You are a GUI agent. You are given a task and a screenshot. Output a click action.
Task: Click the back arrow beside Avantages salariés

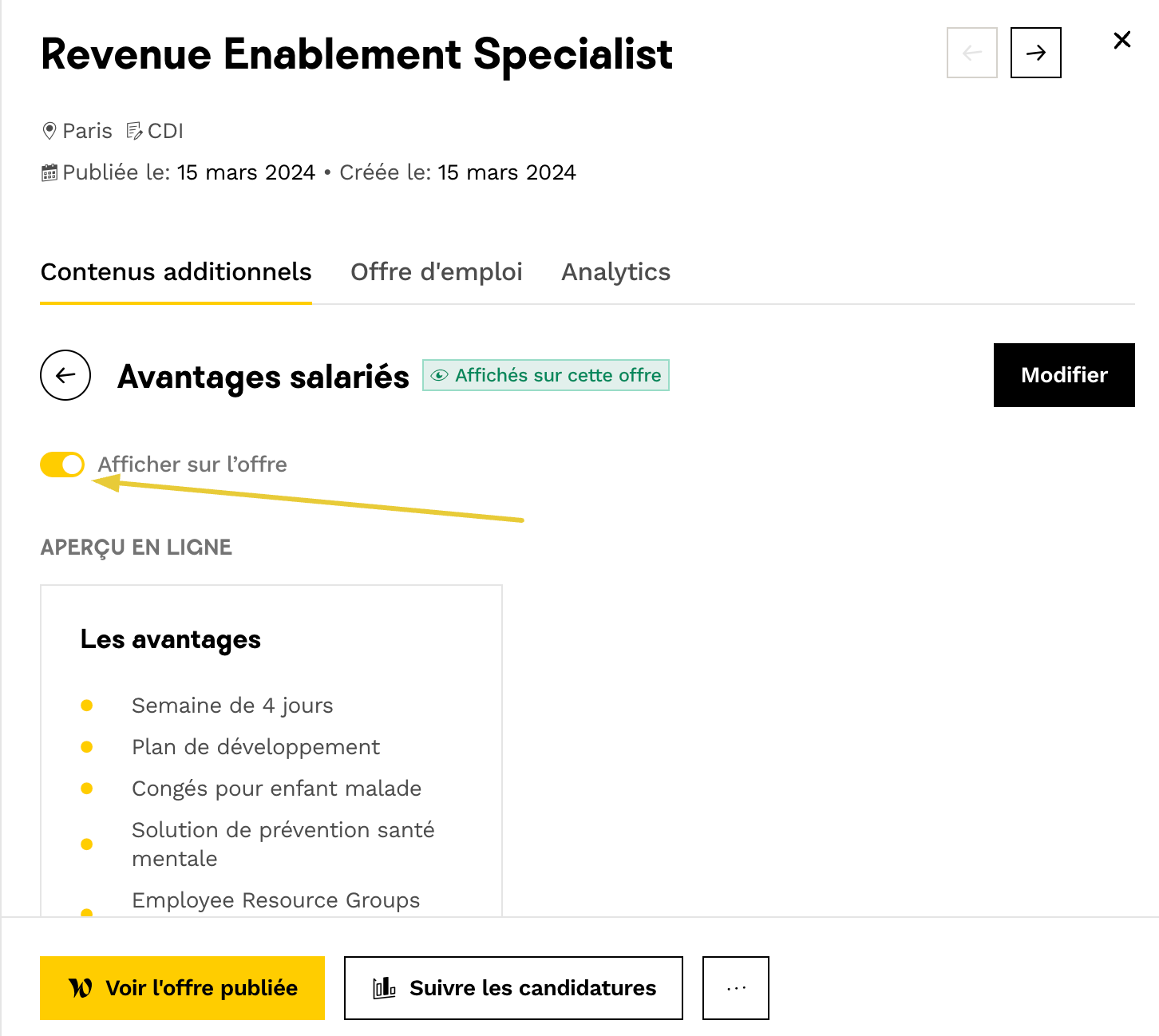(x=65, y=375)
